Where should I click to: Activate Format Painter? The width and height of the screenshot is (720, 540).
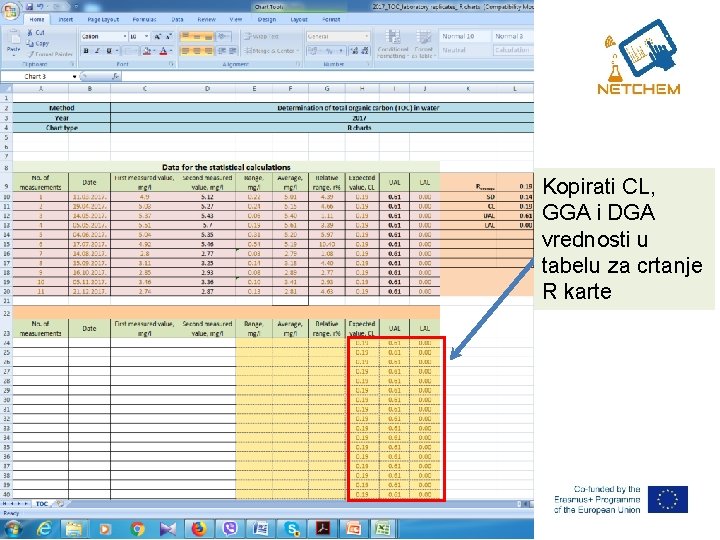(x=50, y=54)
